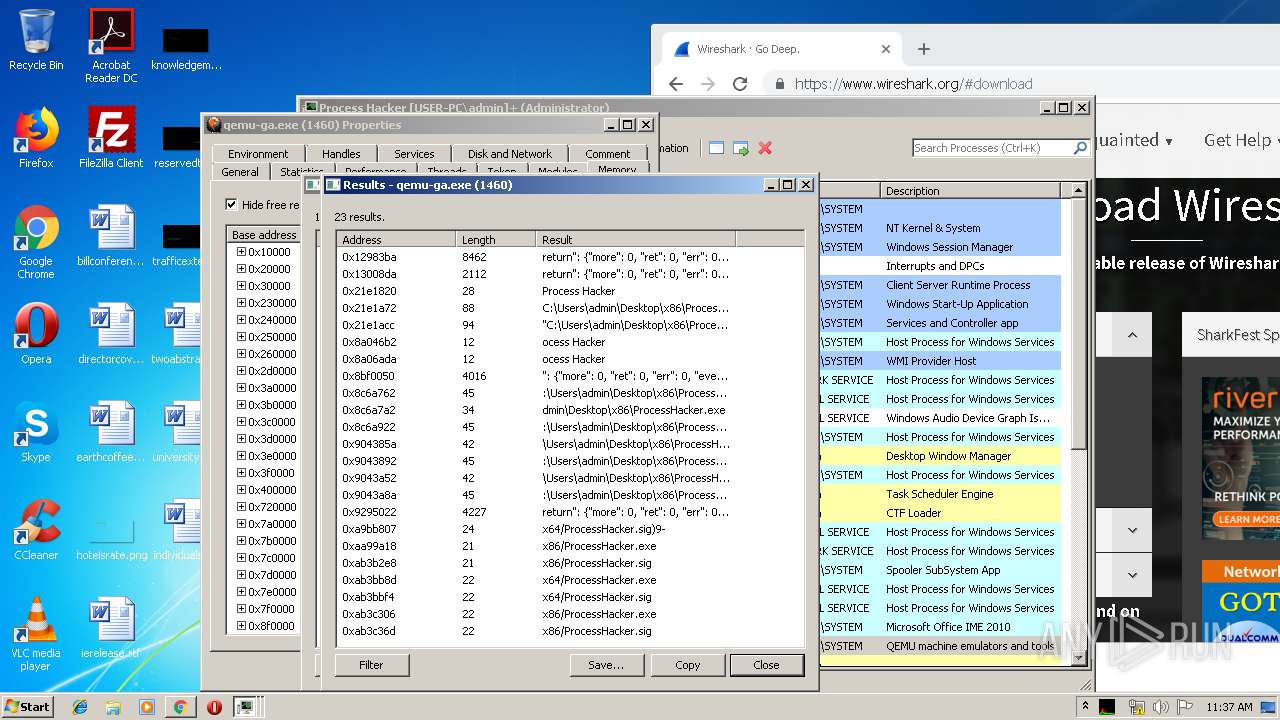Sort results by Address column header
This screenshot has height=720, width=1280.
(x=395, y=240)
